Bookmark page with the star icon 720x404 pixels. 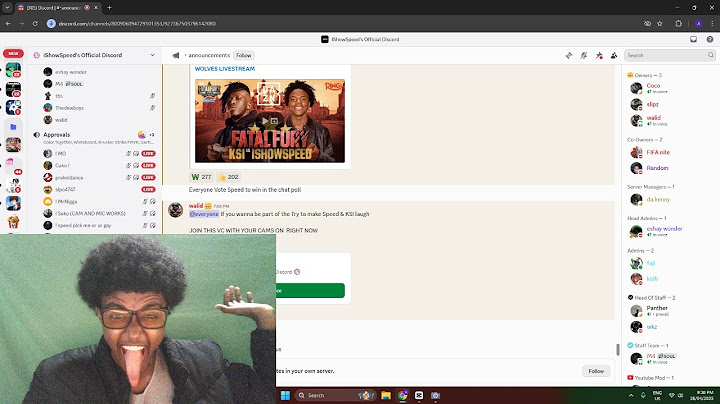point(660,23)
